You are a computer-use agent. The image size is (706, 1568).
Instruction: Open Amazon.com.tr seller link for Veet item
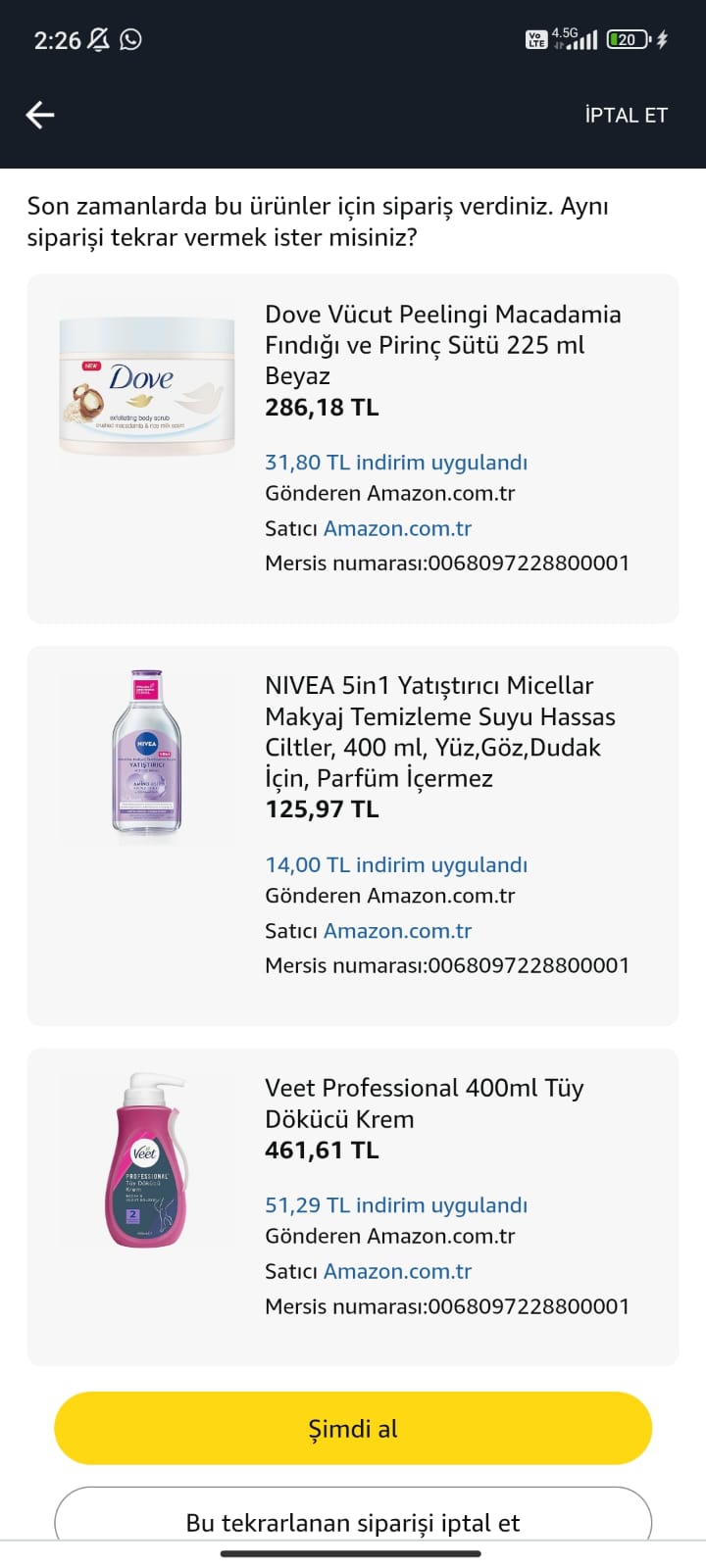coord(397,1271)
